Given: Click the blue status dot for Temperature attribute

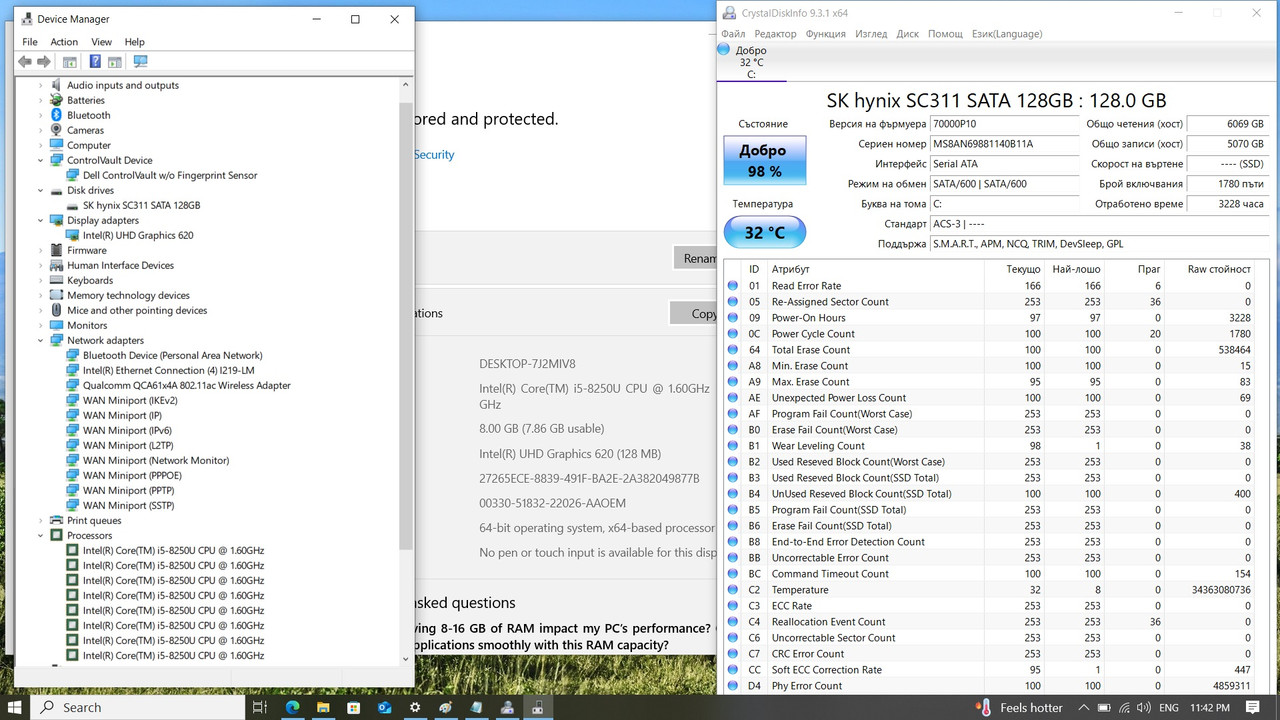Looking at the screenshot, I should click(x=733, y=590).
